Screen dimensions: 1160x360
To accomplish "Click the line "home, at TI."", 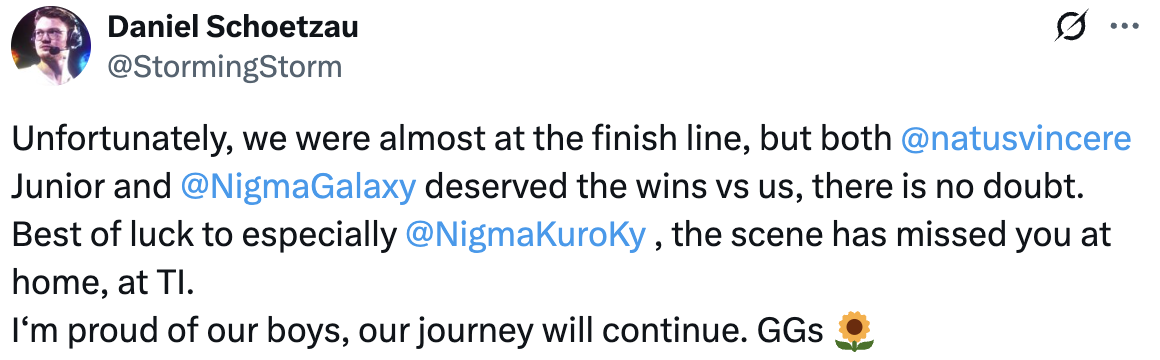I will click(x=102, y=284).
